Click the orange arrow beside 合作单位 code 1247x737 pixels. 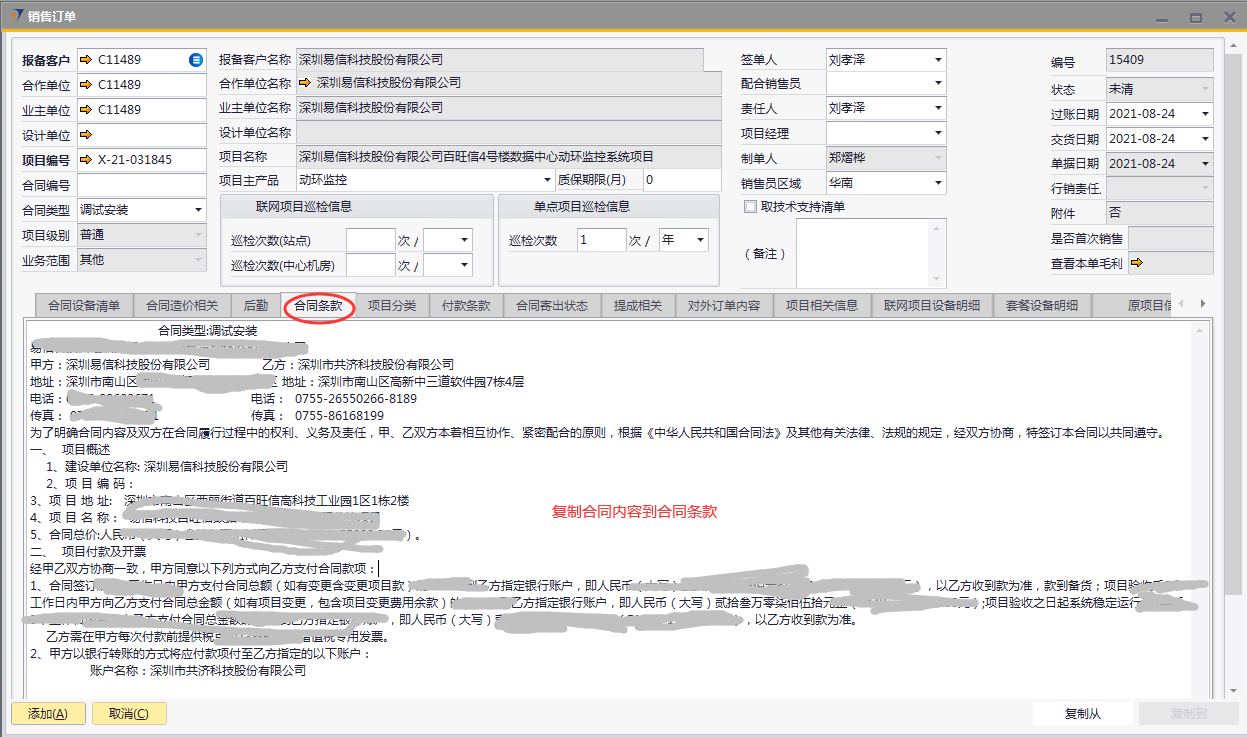pyautogui.click(x=86, y=85)
